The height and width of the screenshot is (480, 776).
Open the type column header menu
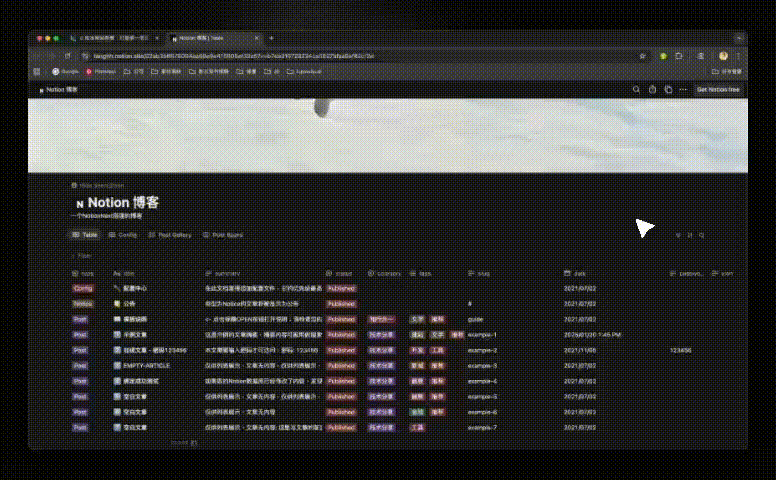coord(83,274)
